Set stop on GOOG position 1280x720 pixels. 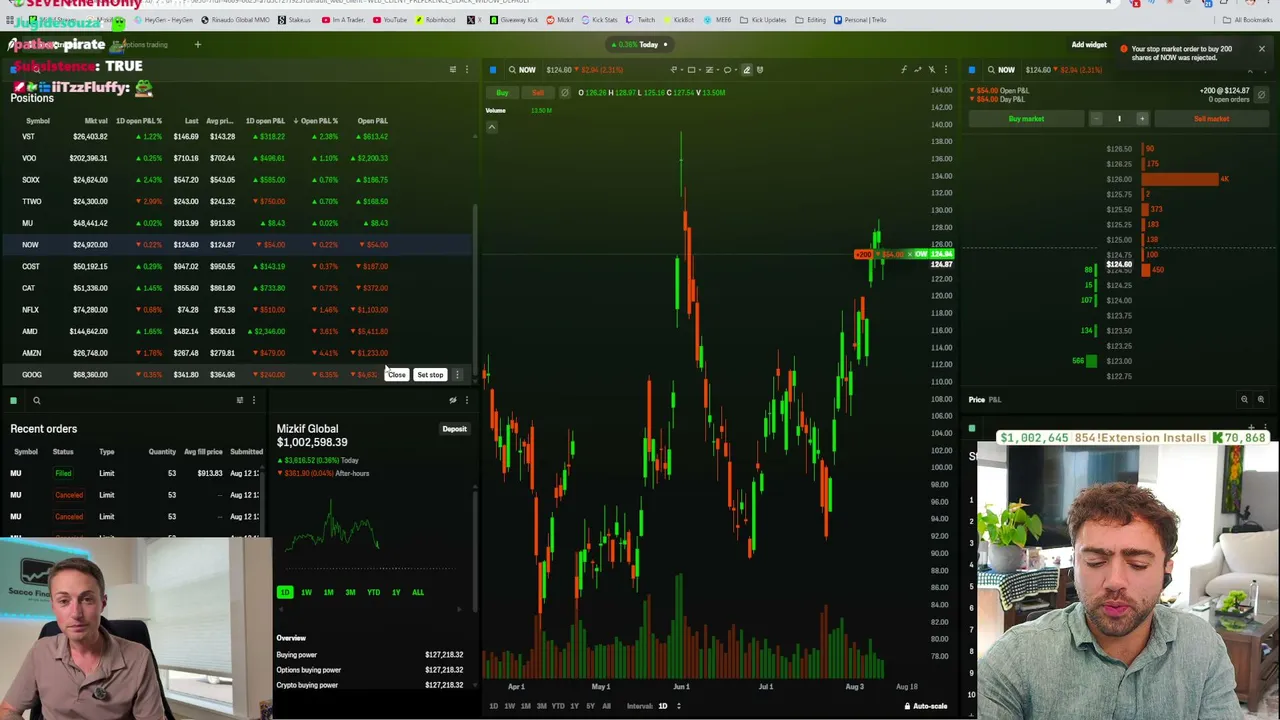click(x=430, y=375)
